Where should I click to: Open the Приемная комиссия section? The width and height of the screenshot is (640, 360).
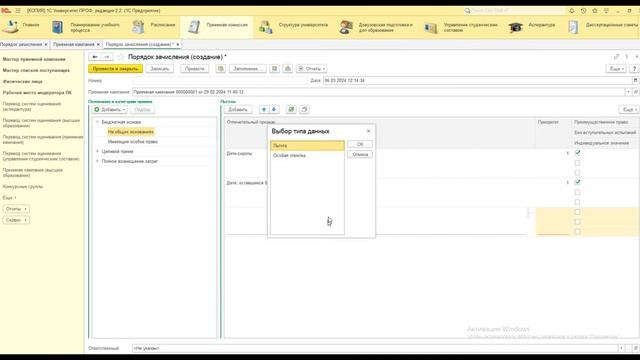[x=218, y=27]
